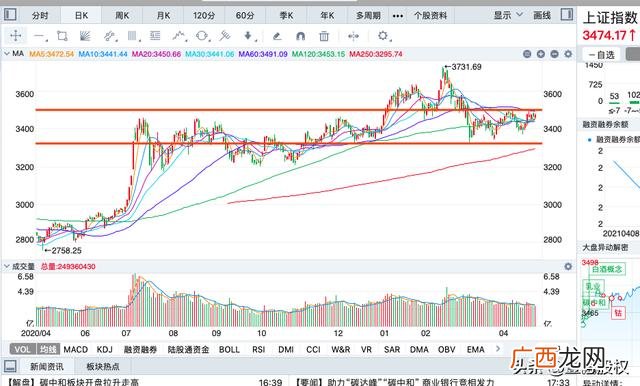Select the crosshair move cursor tool
The width and height of the screenshot is (640, 386).
click(x=16, y=36)
